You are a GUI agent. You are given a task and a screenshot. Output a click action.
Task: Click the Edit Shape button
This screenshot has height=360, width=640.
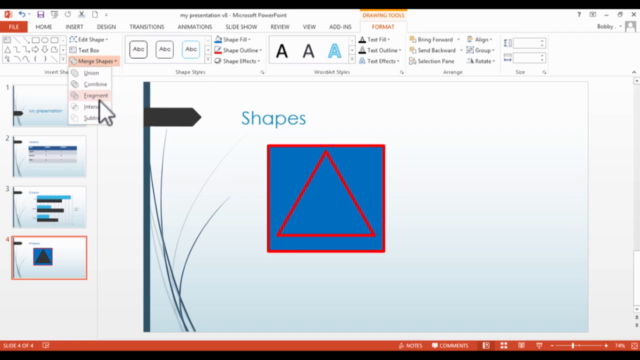click(89, 40)
